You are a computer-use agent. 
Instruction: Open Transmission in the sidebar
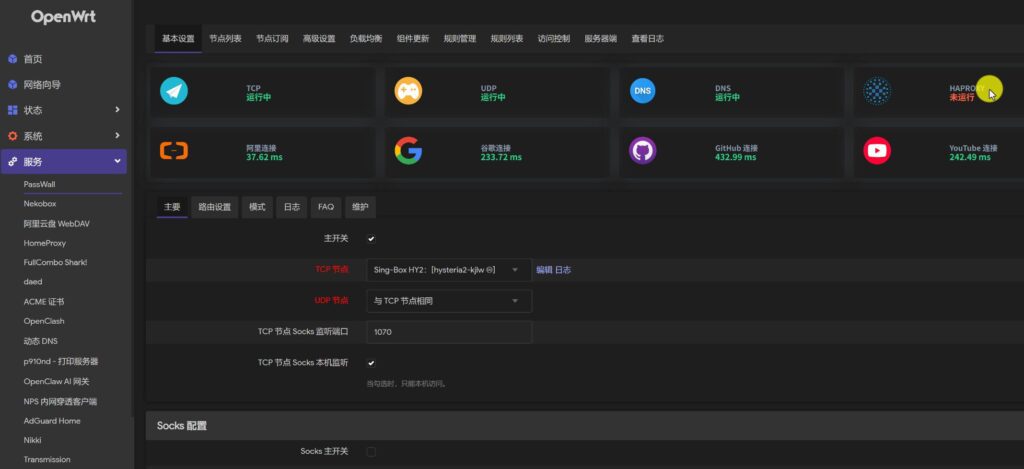47,459
